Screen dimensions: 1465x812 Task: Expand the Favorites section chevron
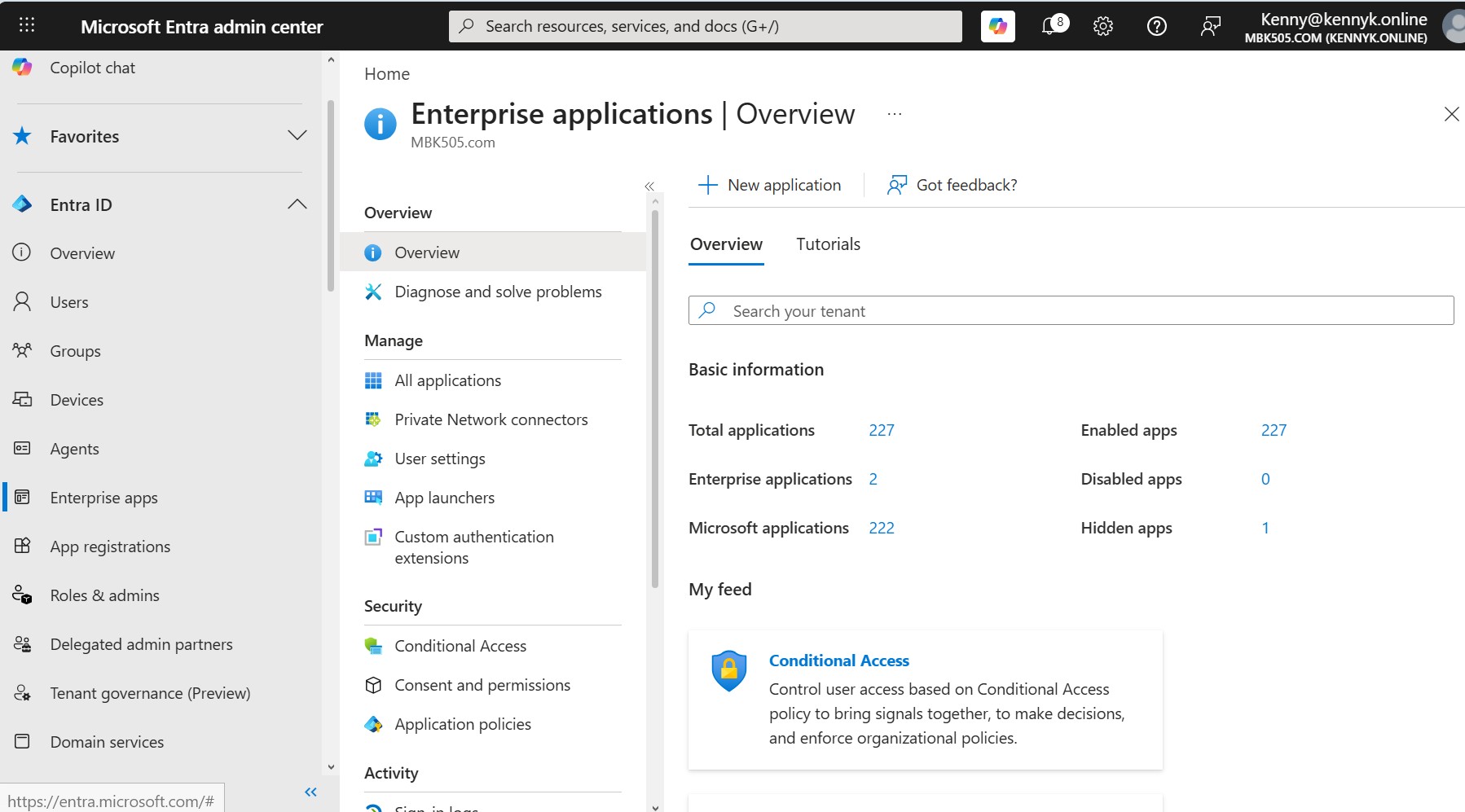point(297,135)
